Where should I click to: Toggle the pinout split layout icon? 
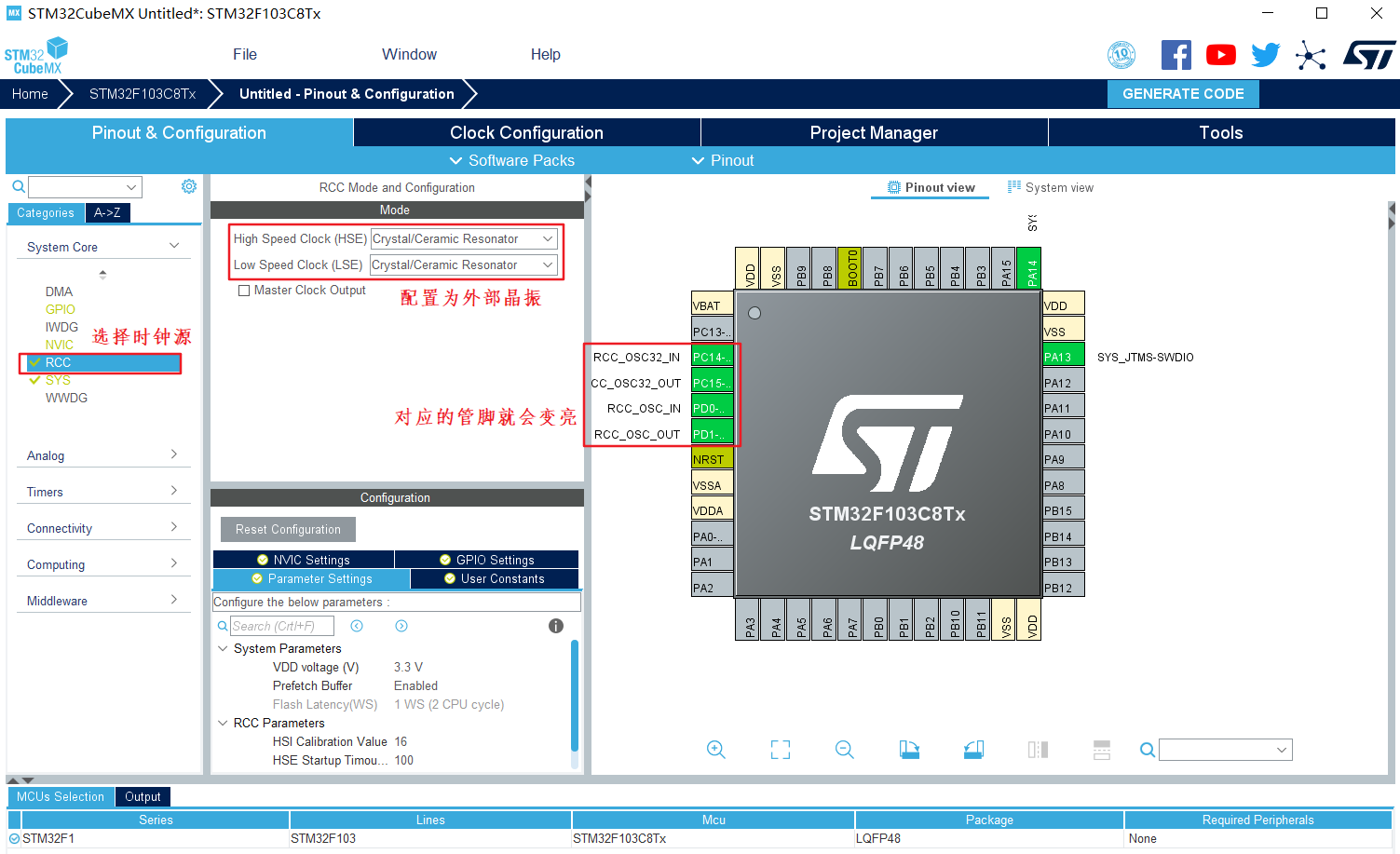[x=1102, y=750]
